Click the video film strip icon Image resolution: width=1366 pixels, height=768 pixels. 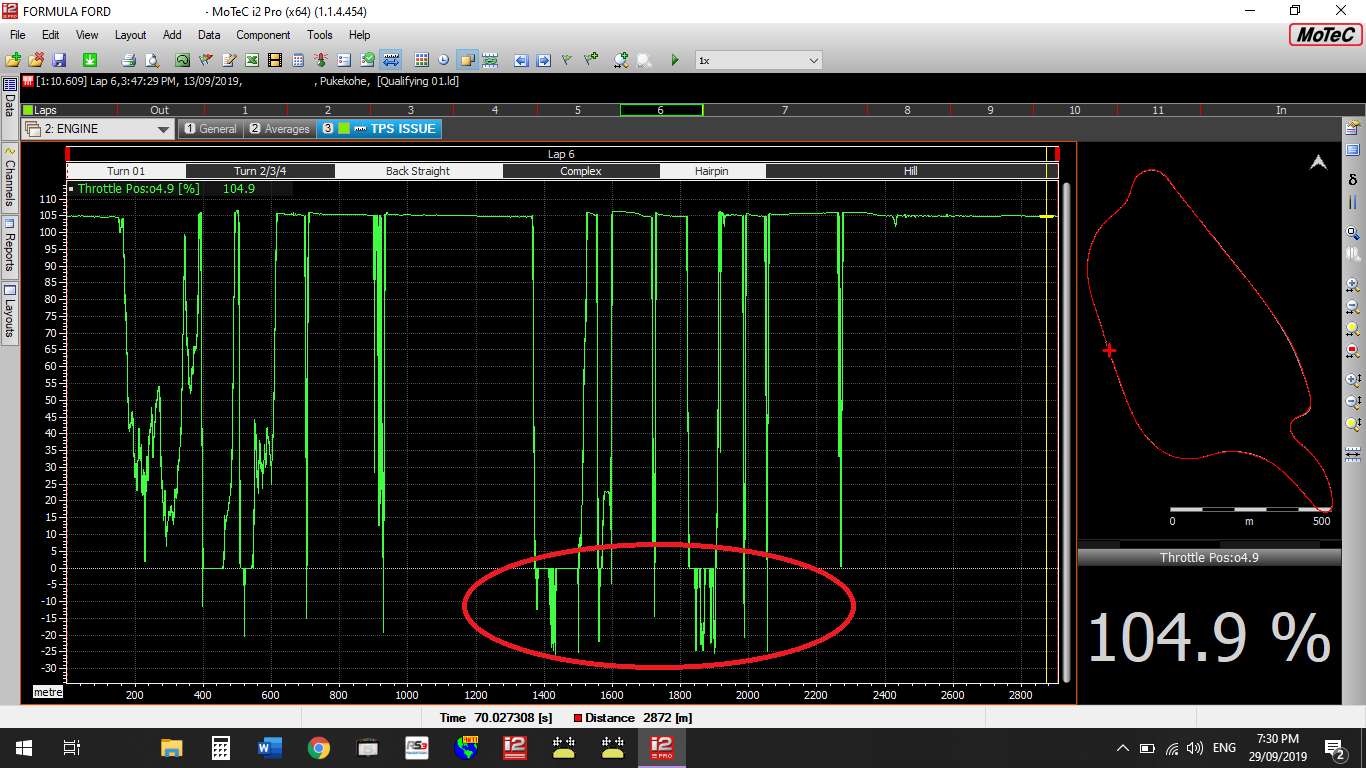click(275, 60)
